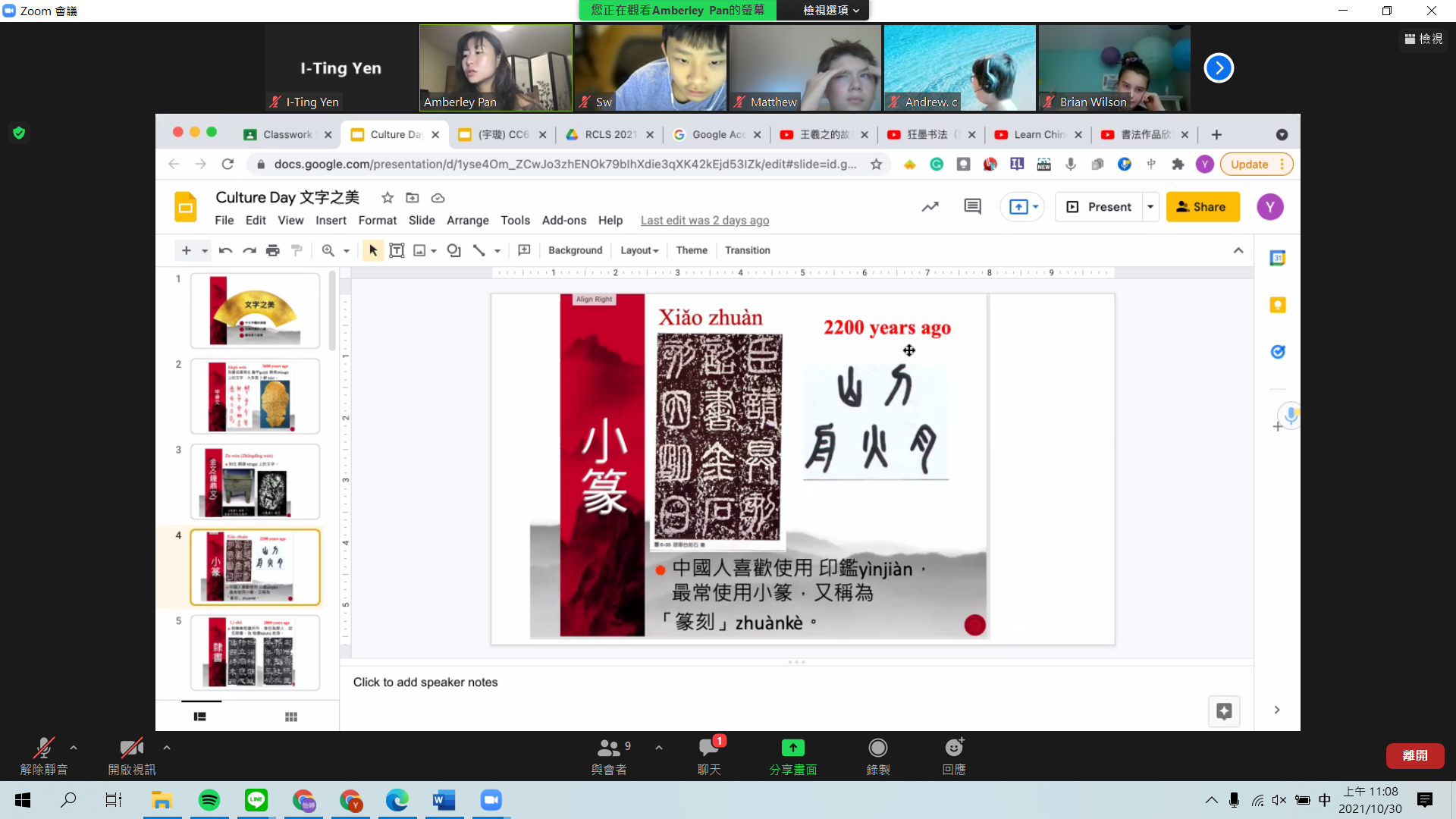The width and height of the screenshot is (1456, 819).
Task: Switch to Learn Chinese YouTube tab
Action: pyautogui.click(x=1038, y=134)
